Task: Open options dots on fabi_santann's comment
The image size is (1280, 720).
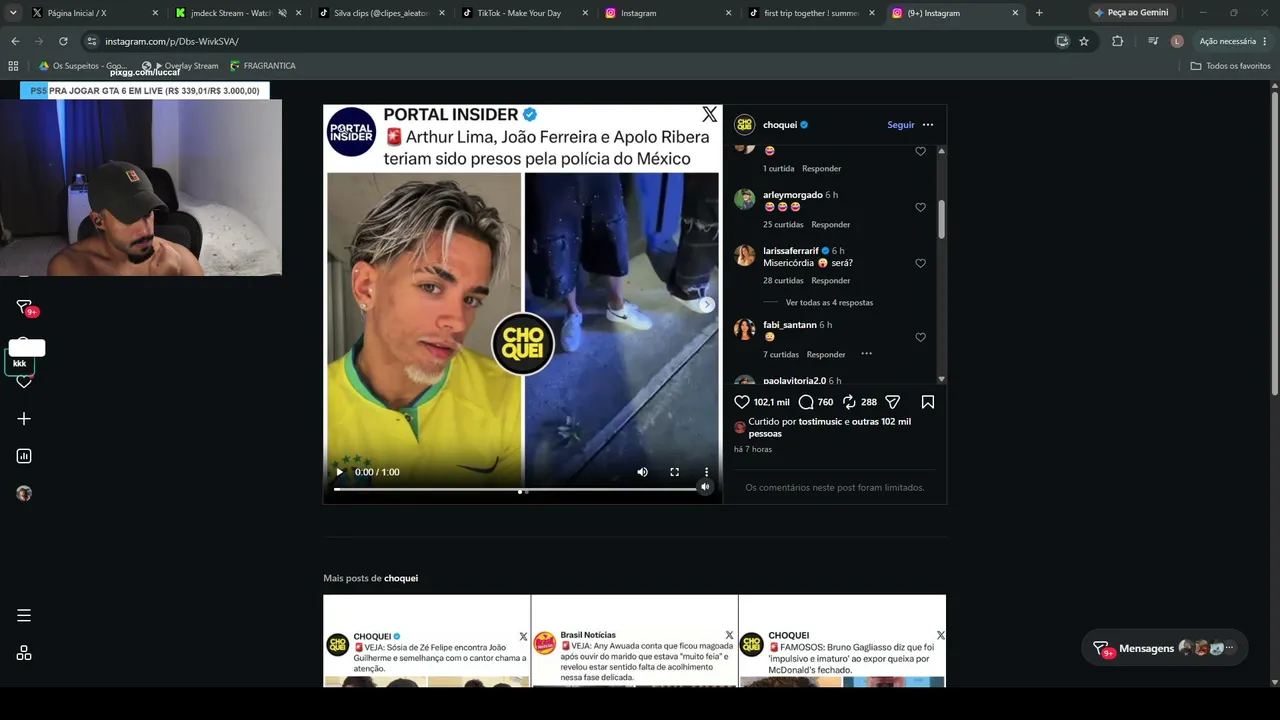Action: [866, 354]
